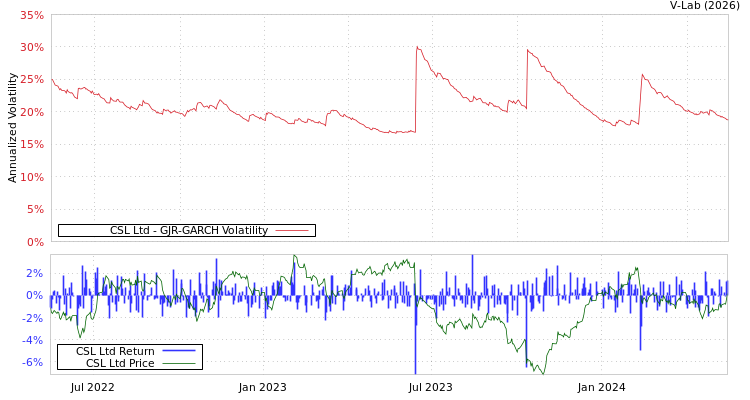Click the -2% label on returns axis
750x400 pixels.
click(33, 318)
